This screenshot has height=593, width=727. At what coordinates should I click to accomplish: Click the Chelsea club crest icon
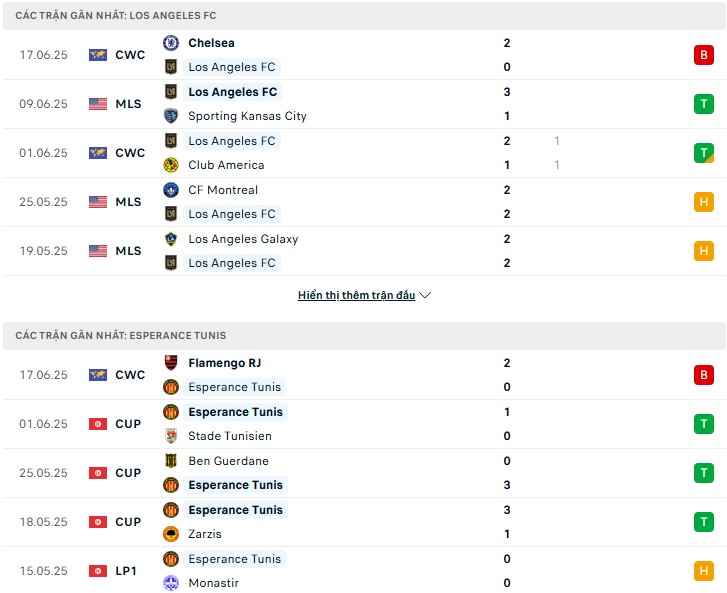(x=171, y=43)
